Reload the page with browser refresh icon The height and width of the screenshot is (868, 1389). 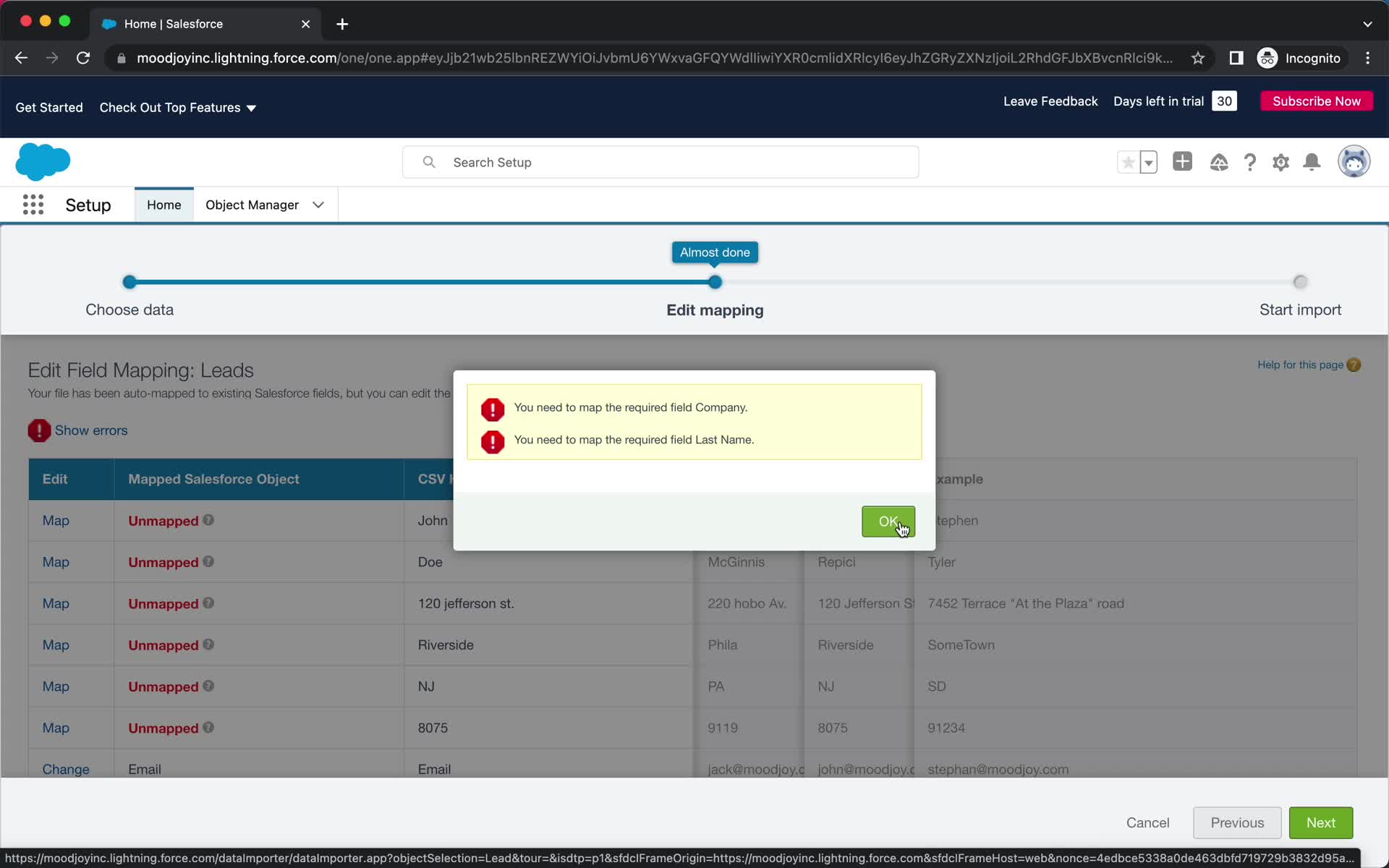pos(83,58)
